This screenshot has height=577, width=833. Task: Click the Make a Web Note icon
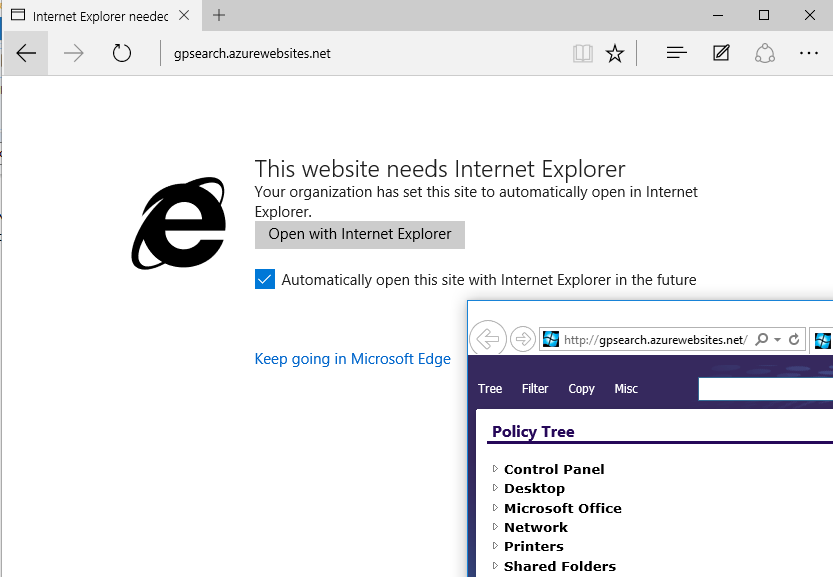(721, 54)
